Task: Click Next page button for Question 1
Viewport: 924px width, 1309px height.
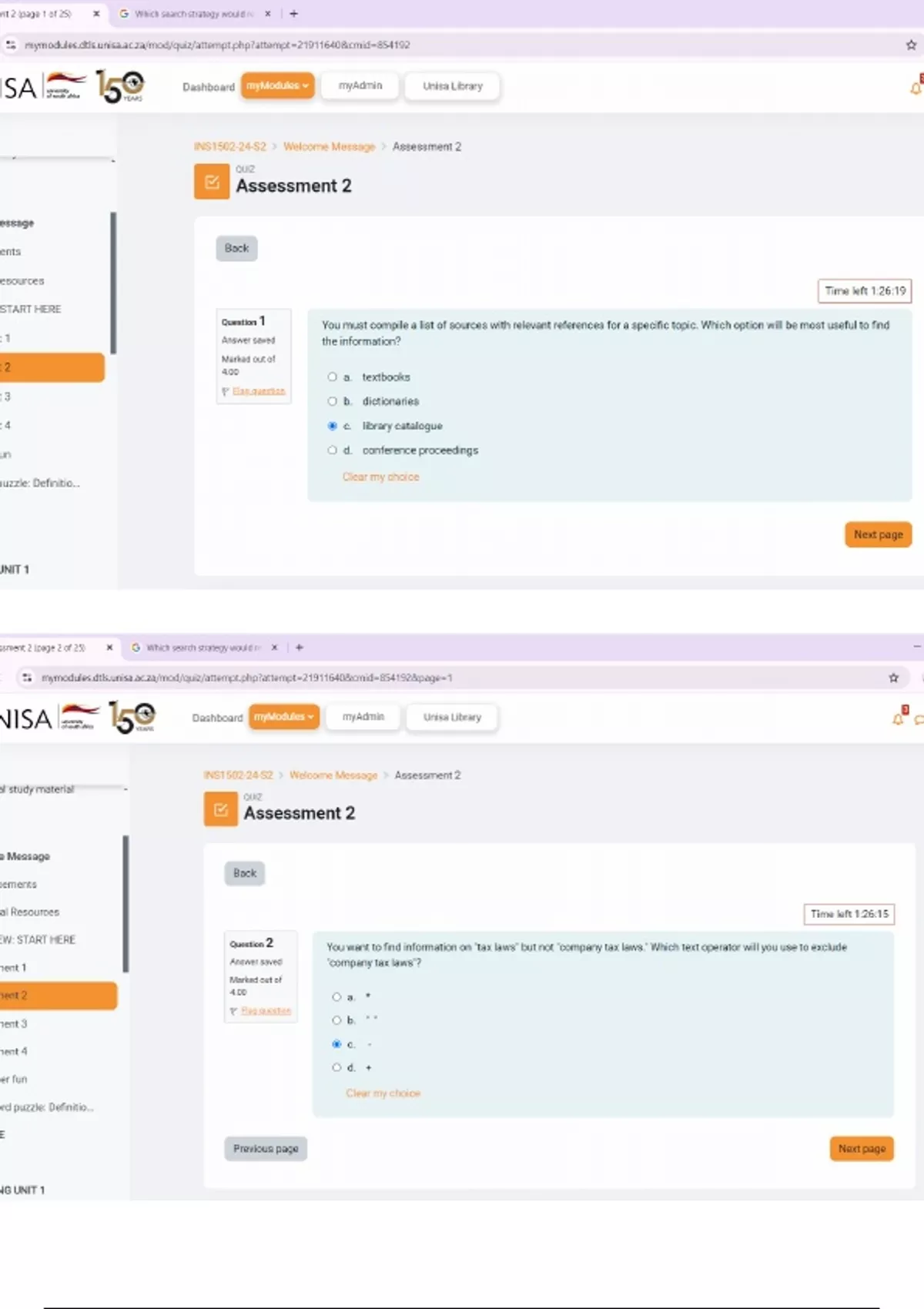Action: [x=878, y=534]
